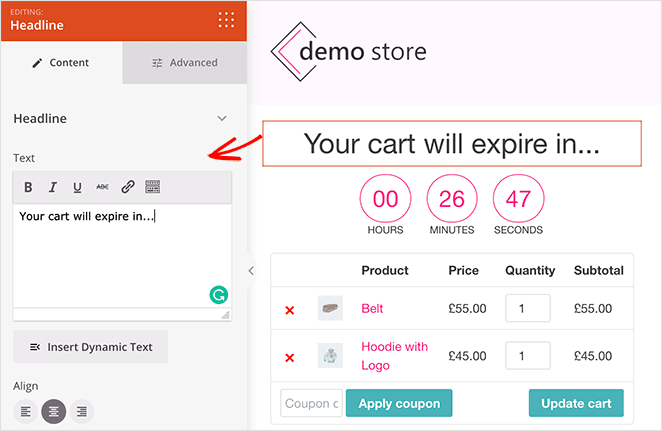
Task: Toggle bold formatting in text editor
Action: click(28, 187)
